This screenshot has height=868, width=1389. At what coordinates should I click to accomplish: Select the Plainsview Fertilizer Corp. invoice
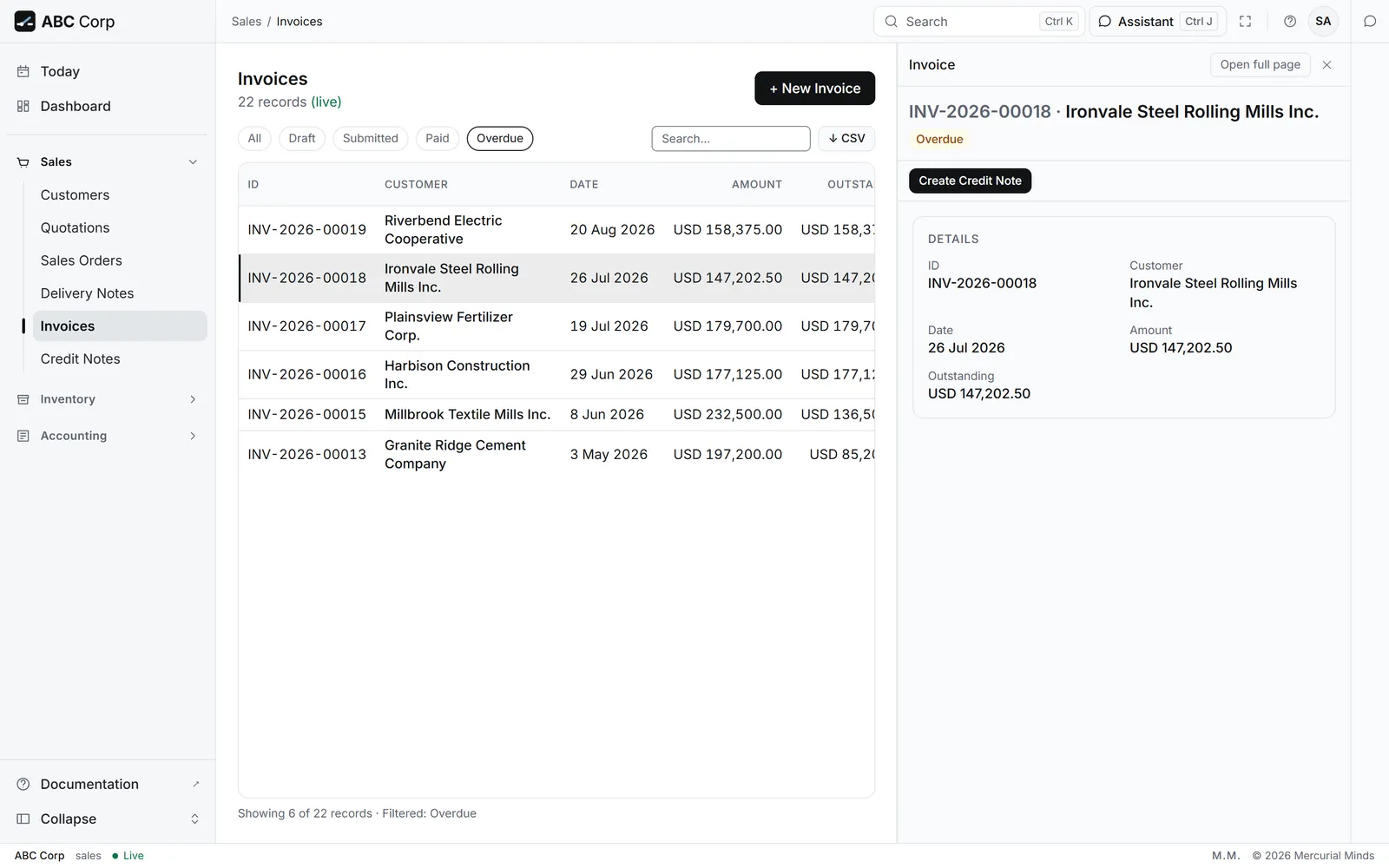556,326
